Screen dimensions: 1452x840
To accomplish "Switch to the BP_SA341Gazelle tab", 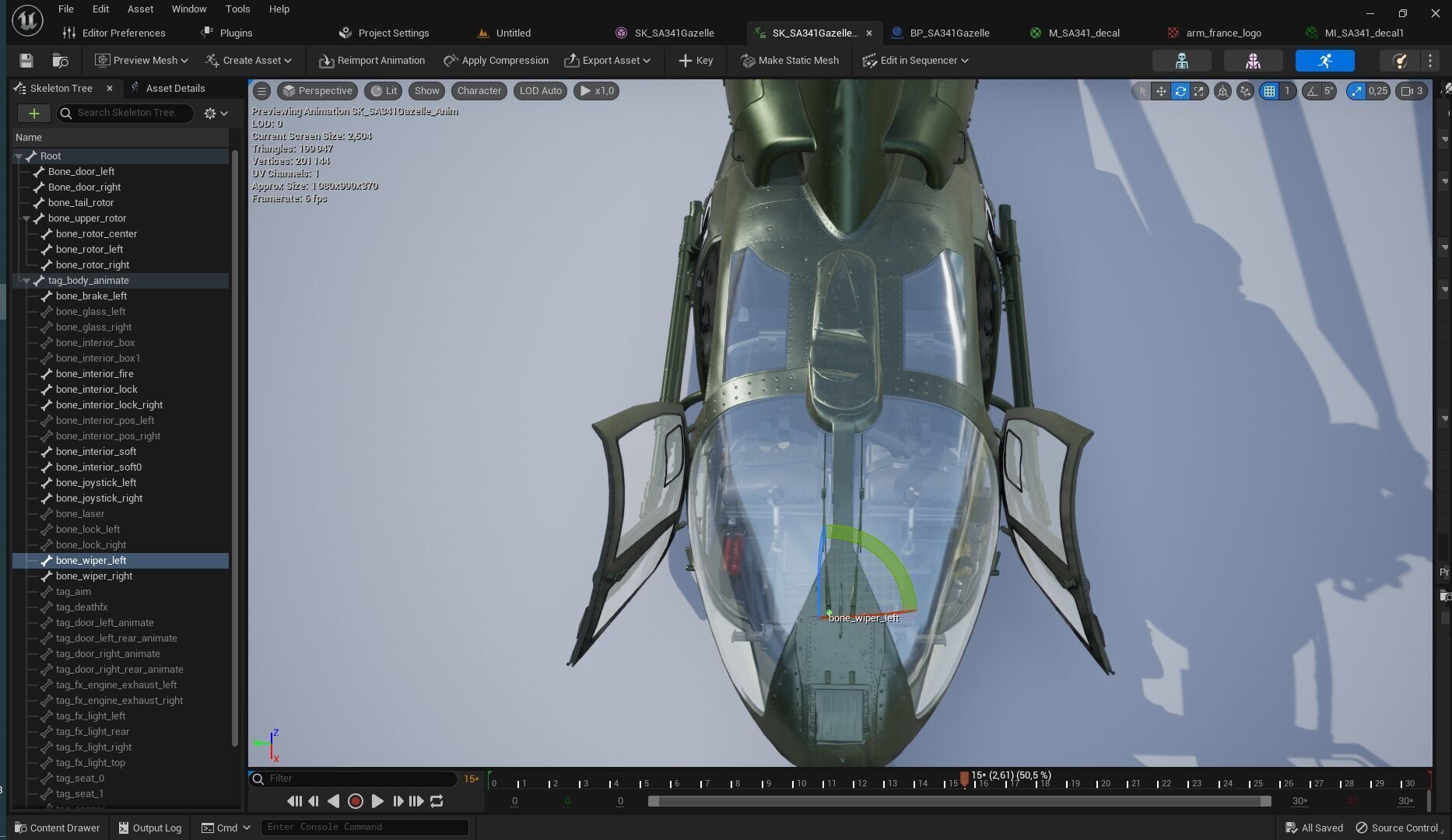I will [x=940, y=33].
